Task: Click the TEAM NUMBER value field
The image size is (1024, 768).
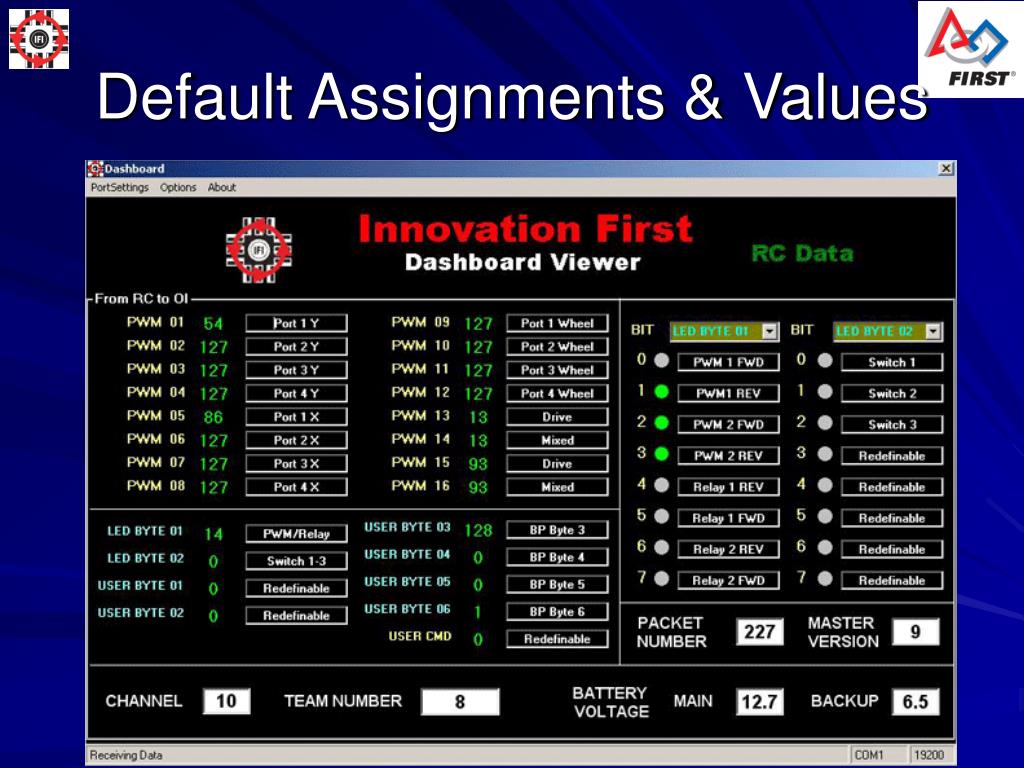Action: point(460,702)
